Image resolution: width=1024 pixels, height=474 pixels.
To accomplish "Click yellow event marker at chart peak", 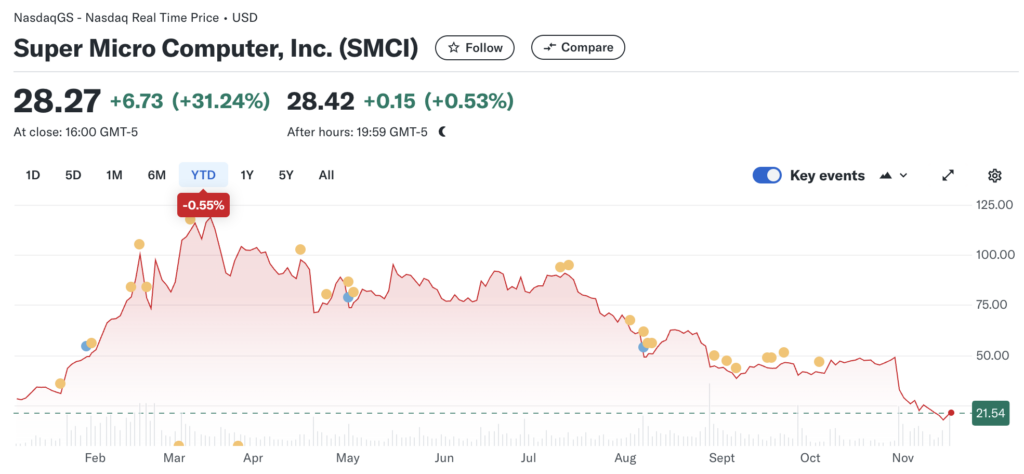I will (x=190, y=219).
